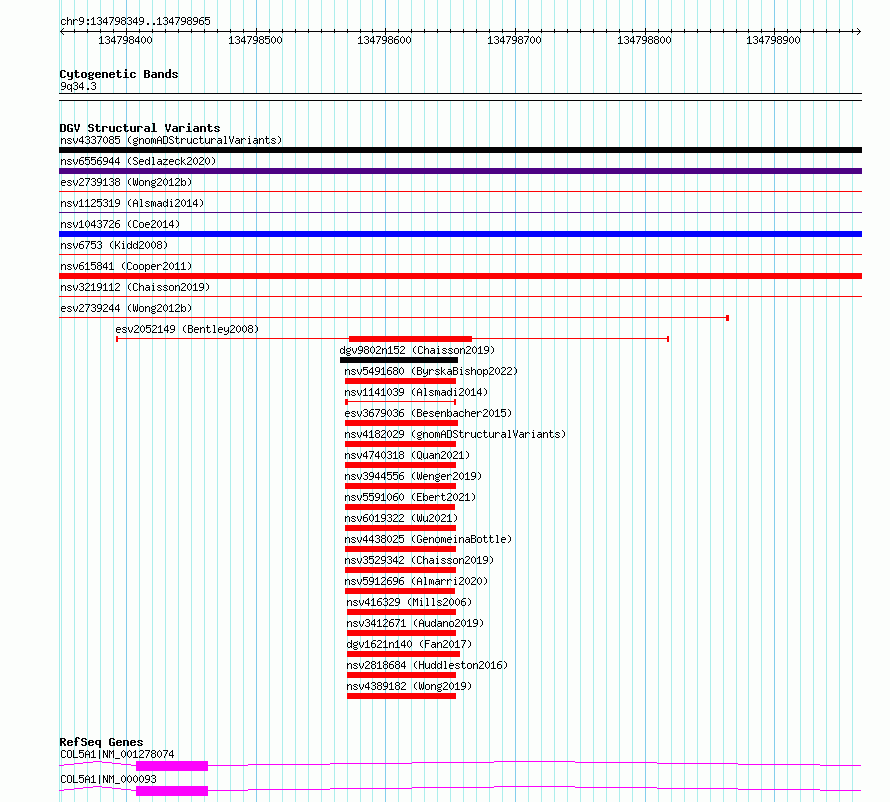Select the nsv1125319 (Alsmadi2014) variant label
The height and width of the screenshot is (802, 890).
pyautogui.click(x=132, y=203)
